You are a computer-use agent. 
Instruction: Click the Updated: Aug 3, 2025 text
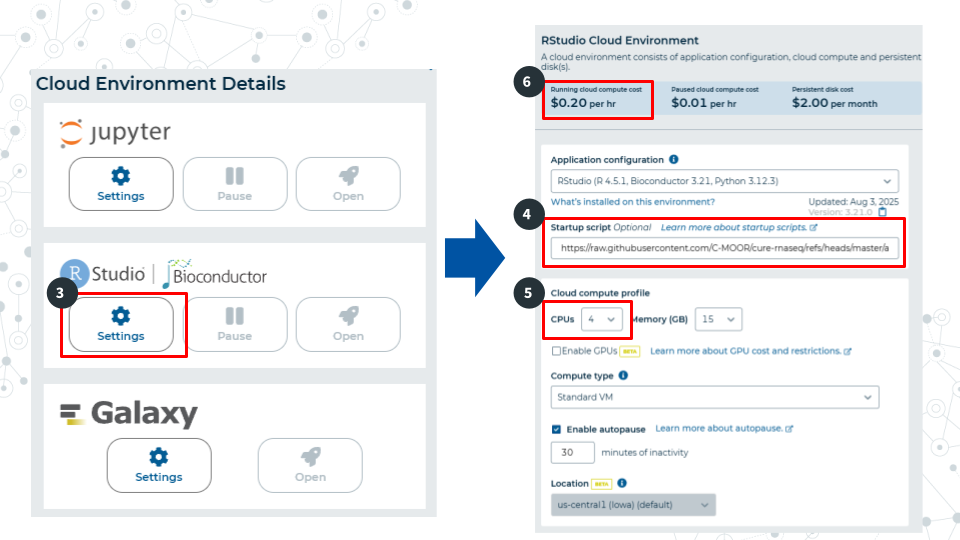point(853,201)
